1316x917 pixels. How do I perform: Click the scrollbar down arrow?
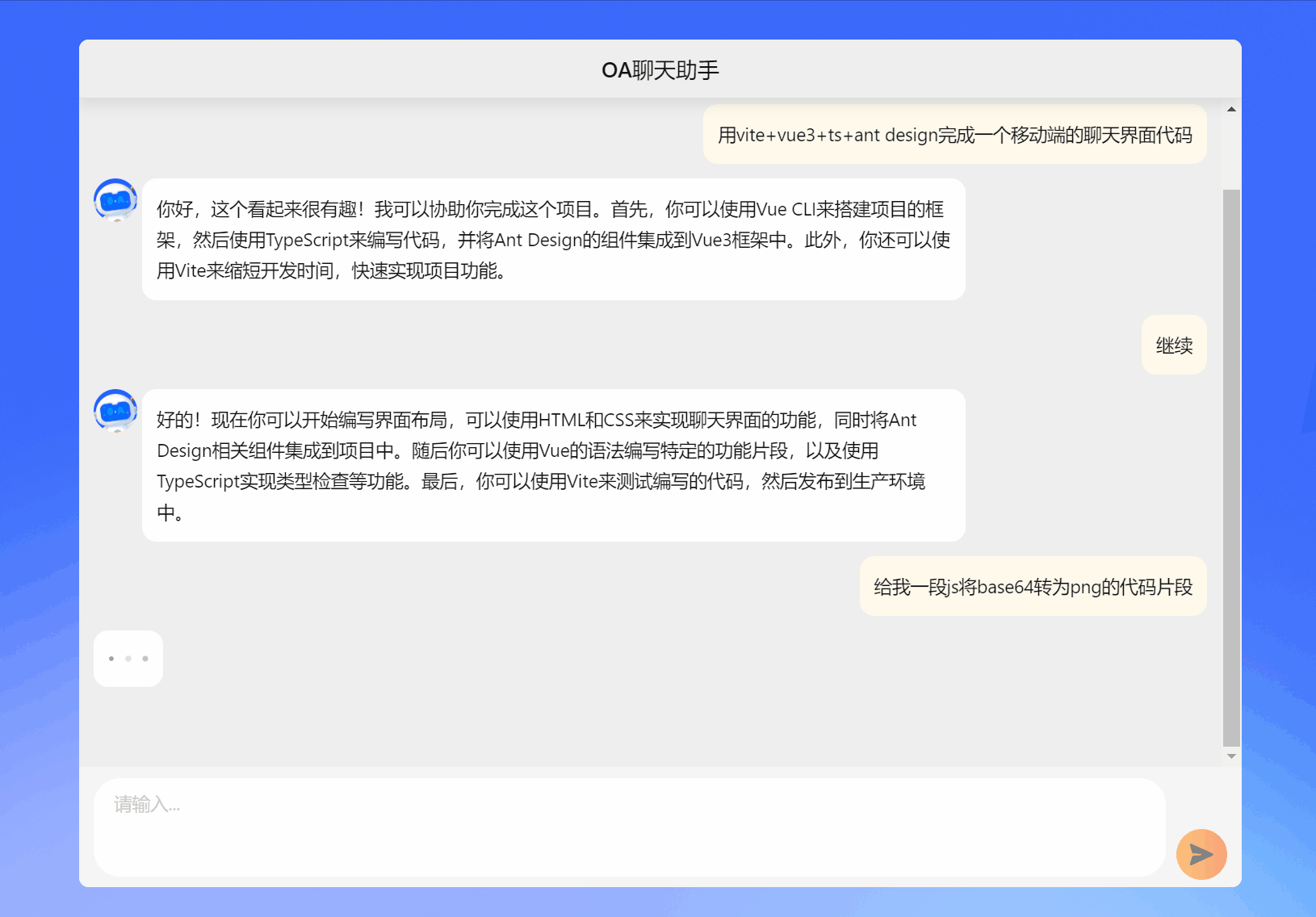click(x=1231, y=756)
